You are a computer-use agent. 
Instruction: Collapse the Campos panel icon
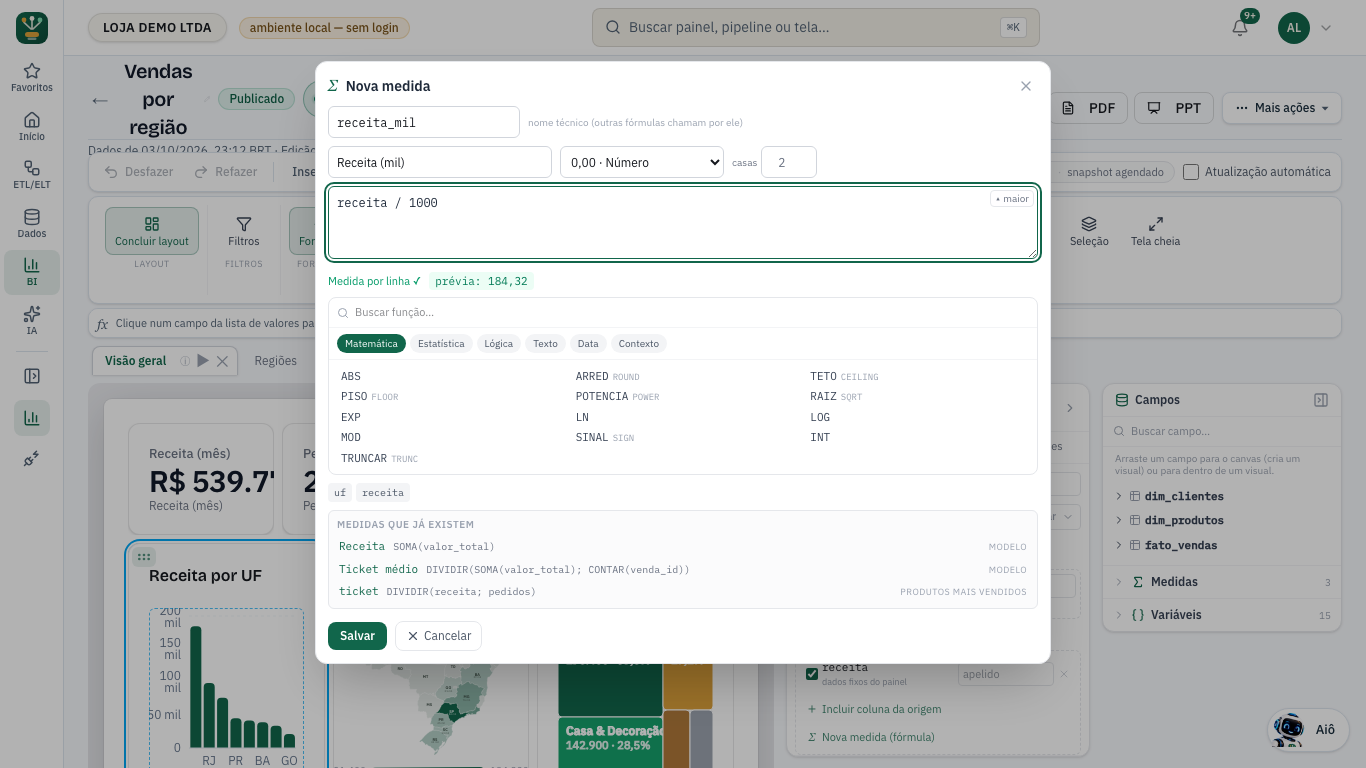coord(1321,400)
